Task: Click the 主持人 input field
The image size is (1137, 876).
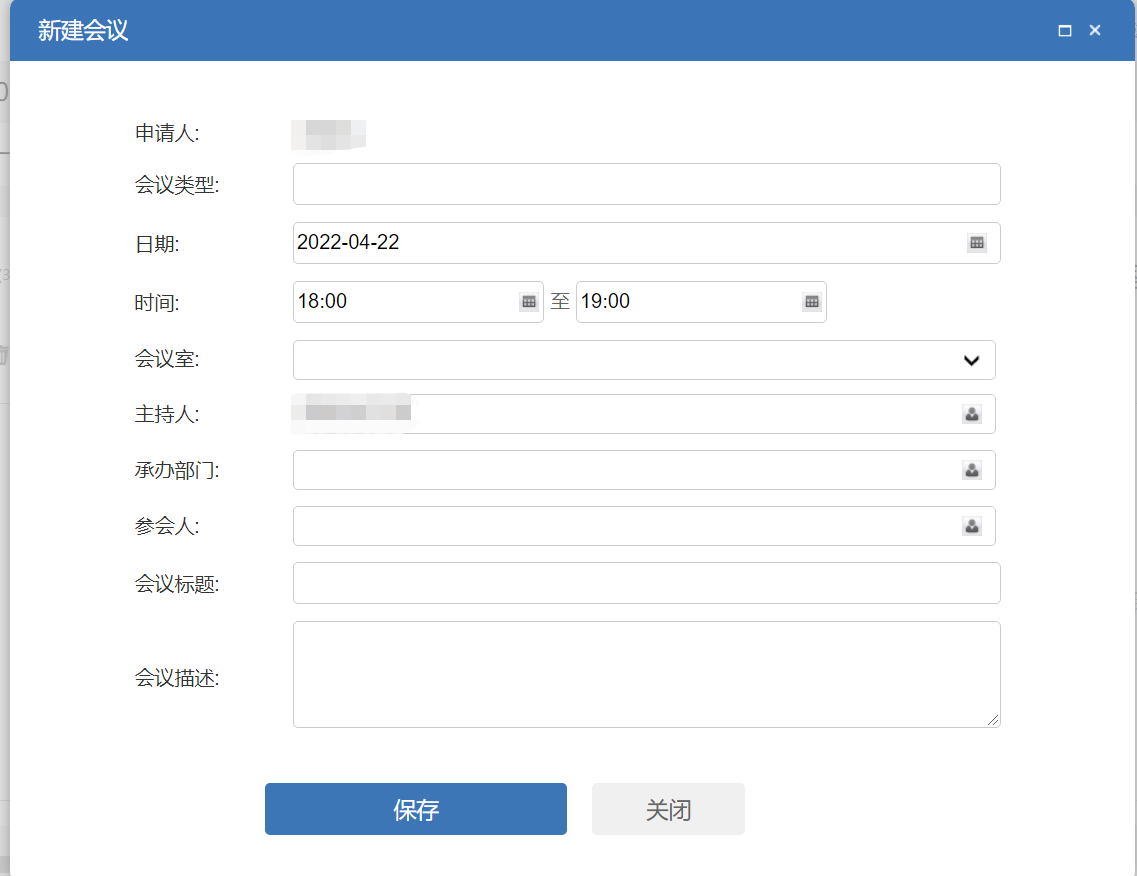Action: (644, 414)
